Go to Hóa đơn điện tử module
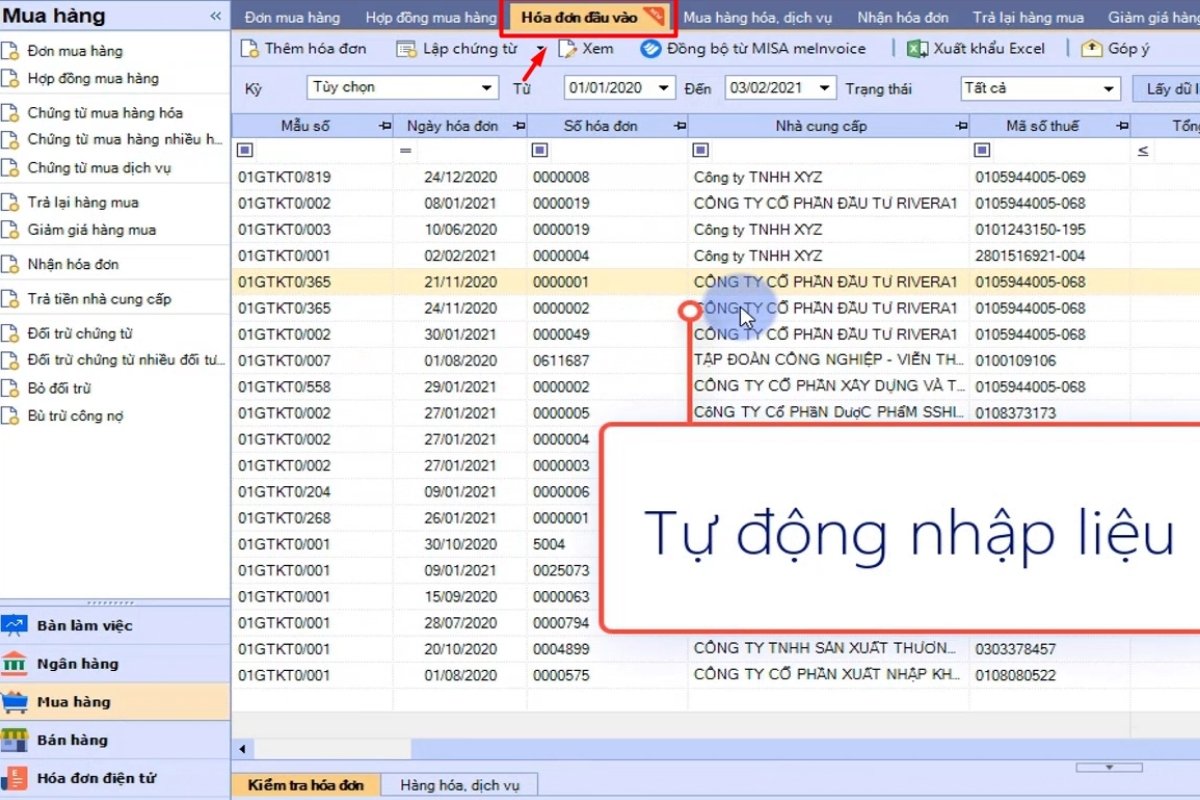This screenshot has width=1200, height=800. tap(115, 778)
